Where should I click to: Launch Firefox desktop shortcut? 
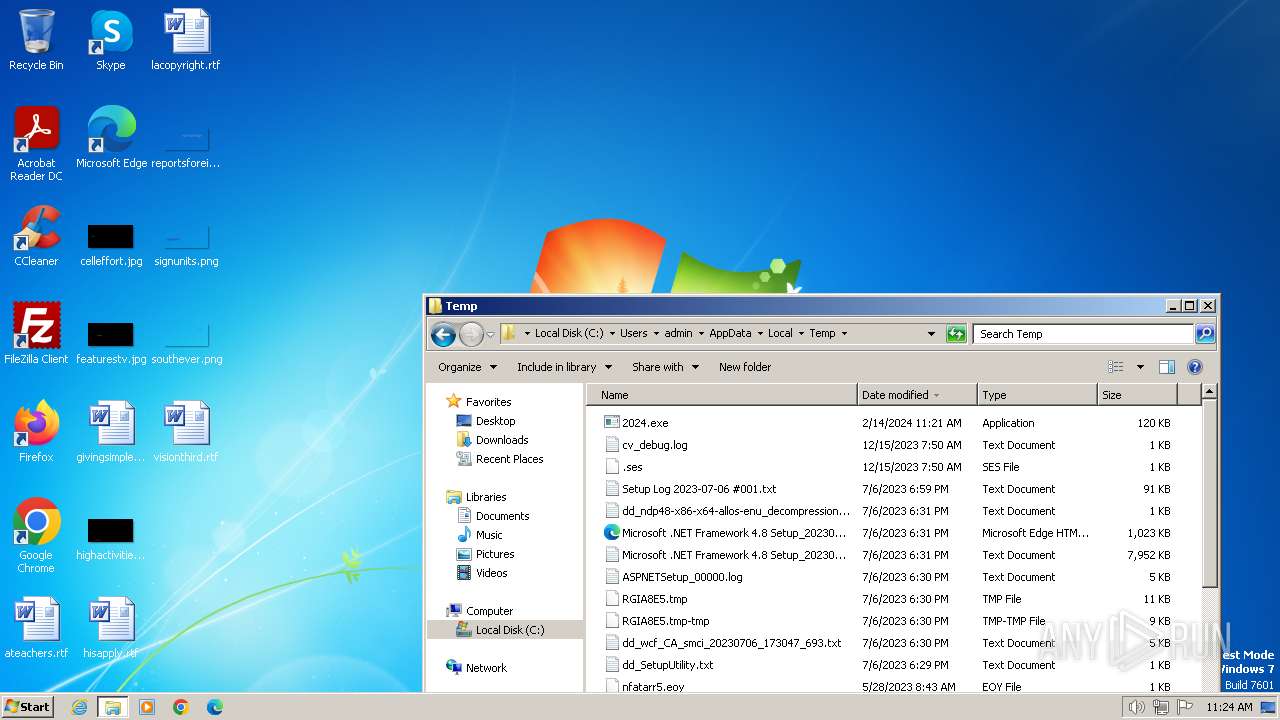pos(36,432)
